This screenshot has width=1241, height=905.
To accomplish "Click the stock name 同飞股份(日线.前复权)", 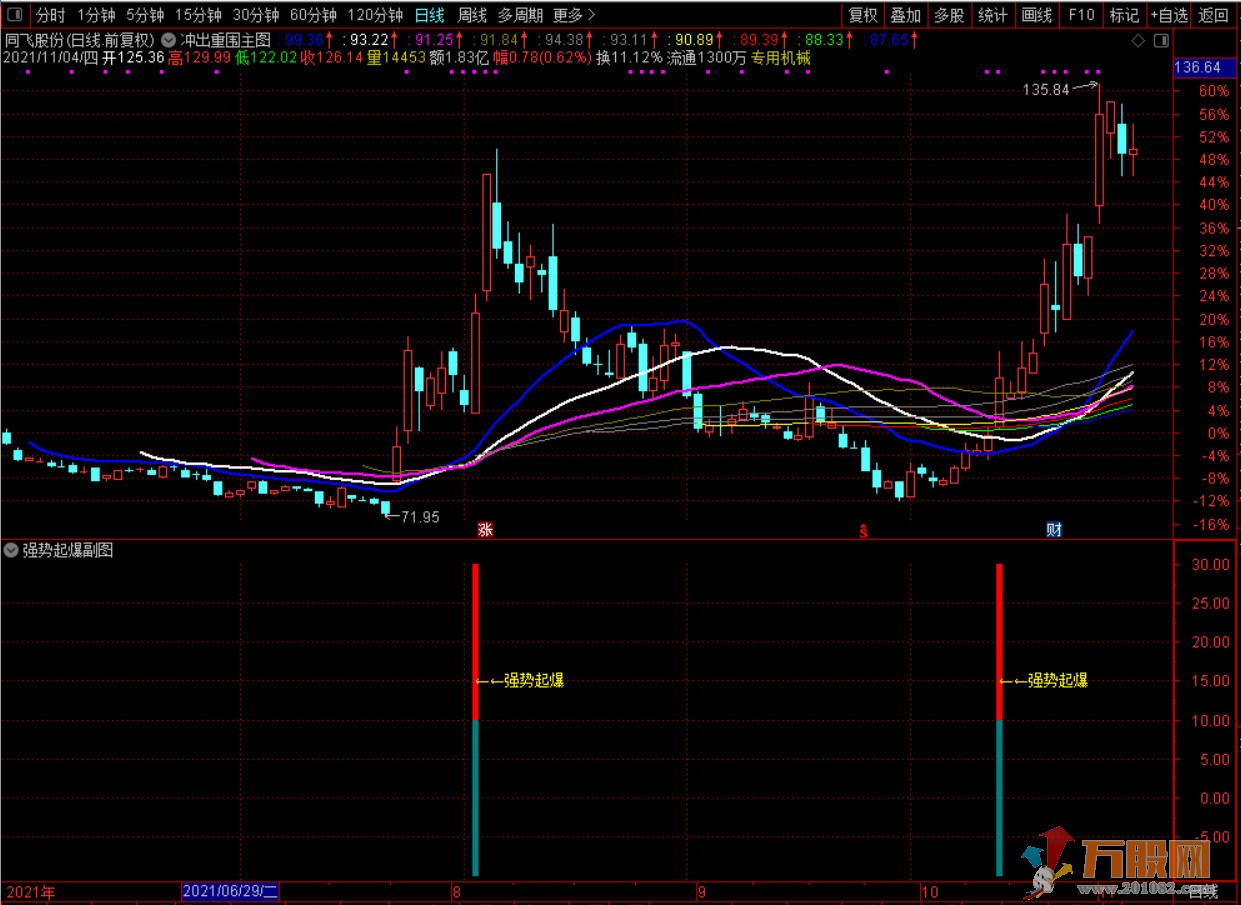I will point(80,41).
